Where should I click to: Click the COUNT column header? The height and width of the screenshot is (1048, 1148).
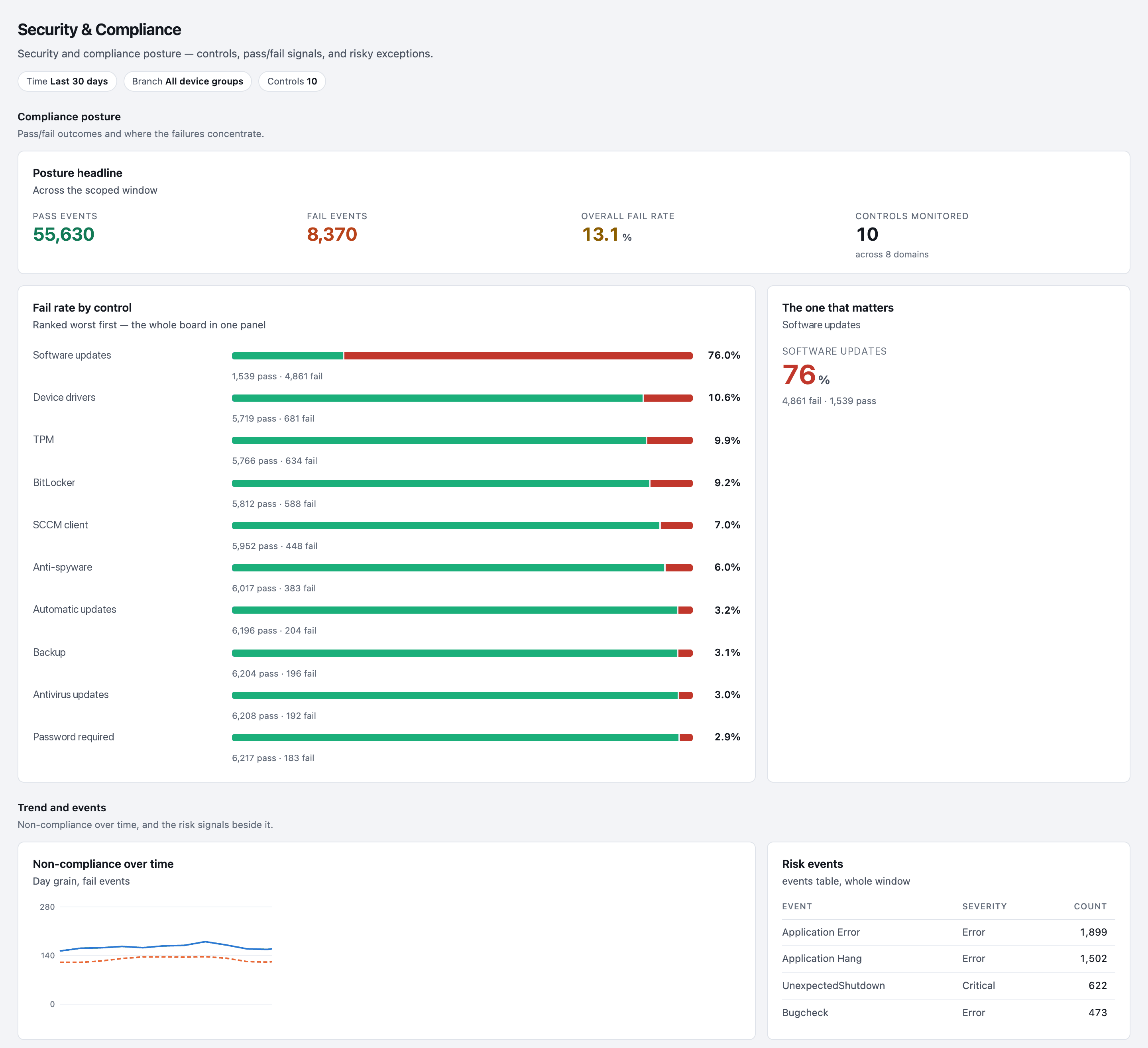pyautogui.click(x=1090, y=906)
